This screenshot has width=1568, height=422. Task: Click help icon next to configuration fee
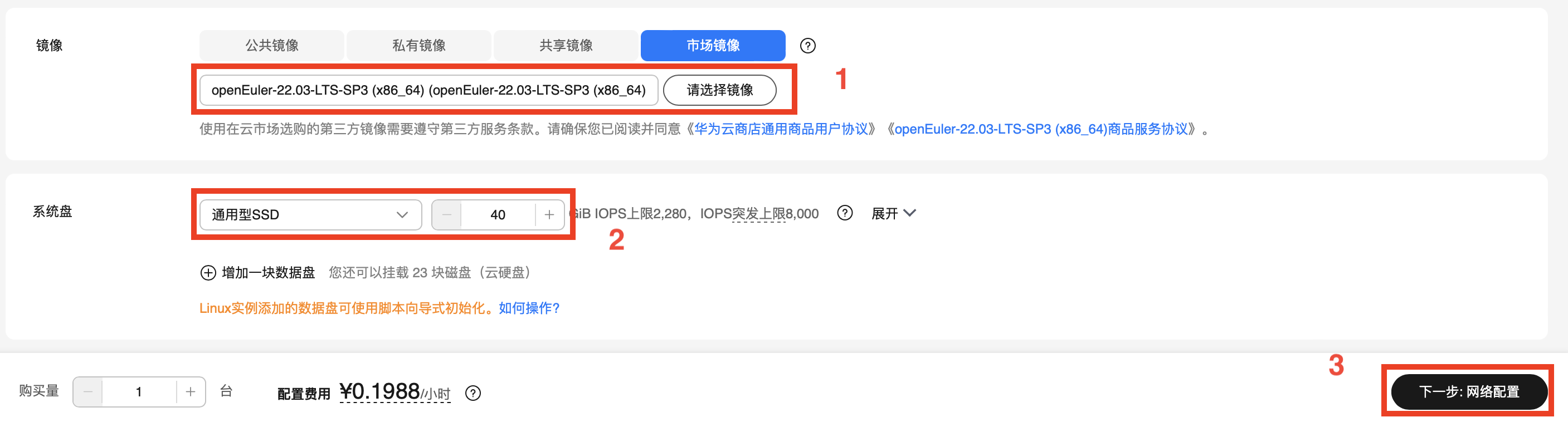473,394
